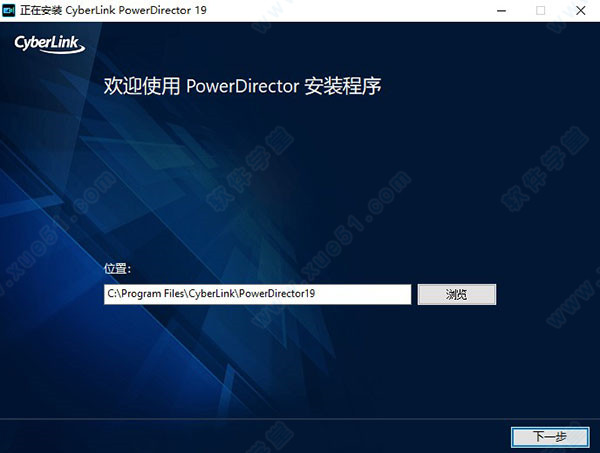The width and height of the screenshot is (600, 453).
Task: Click the PowerDirector icon in the title bar
Action: [x=8, y=10]
